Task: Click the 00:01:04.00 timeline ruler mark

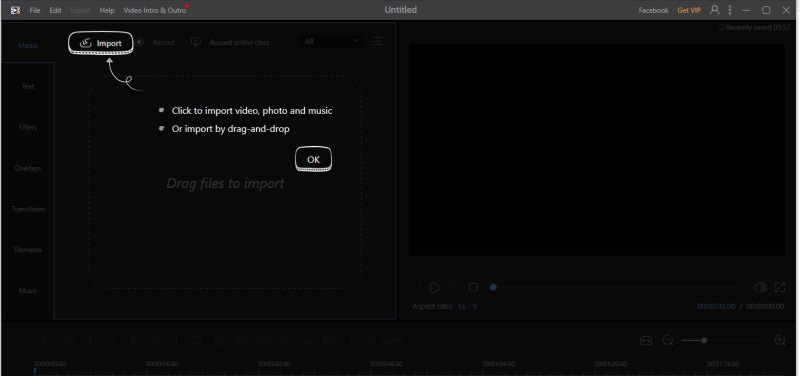Action: pyautogui.click(x=498, y=364)
